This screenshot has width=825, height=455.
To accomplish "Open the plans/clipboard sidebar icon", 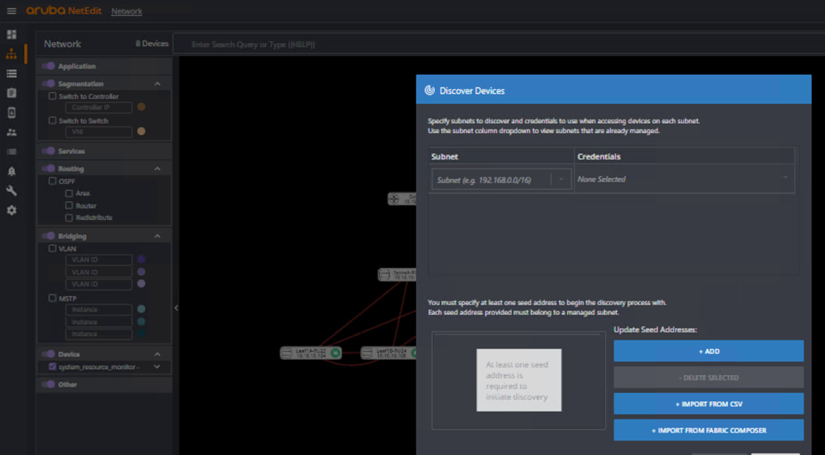I will pos(12,93).
